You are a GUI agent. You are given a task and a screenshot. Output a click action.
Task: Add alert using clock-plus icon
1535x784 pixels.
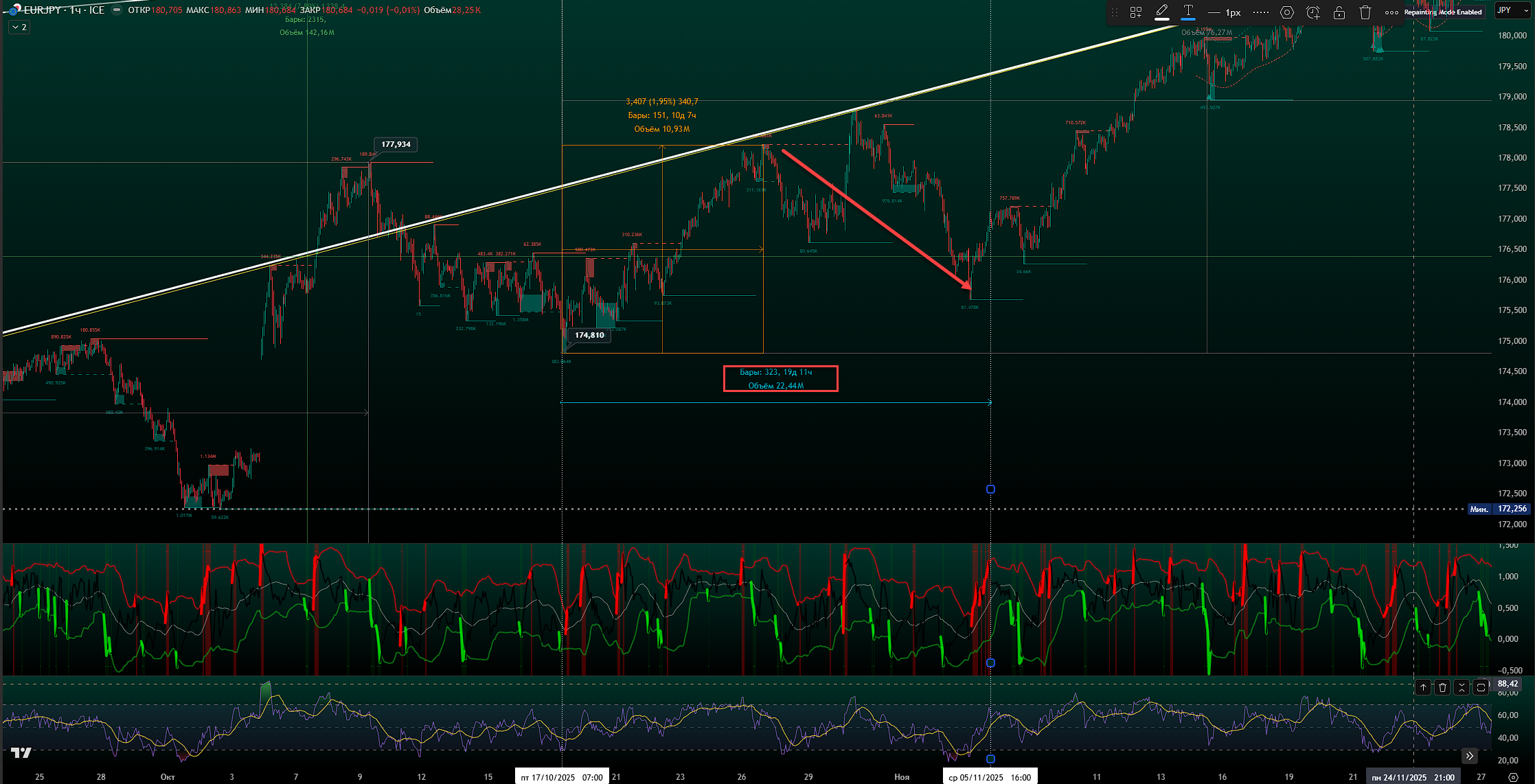pos(1313,12)
